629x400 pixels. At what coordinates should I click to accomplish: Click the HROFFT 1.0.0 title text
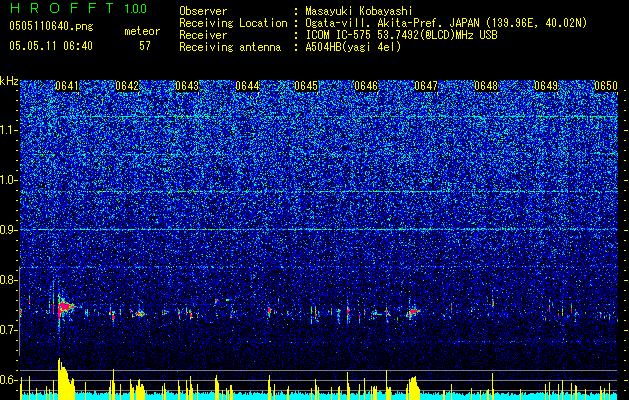(79, 8)
